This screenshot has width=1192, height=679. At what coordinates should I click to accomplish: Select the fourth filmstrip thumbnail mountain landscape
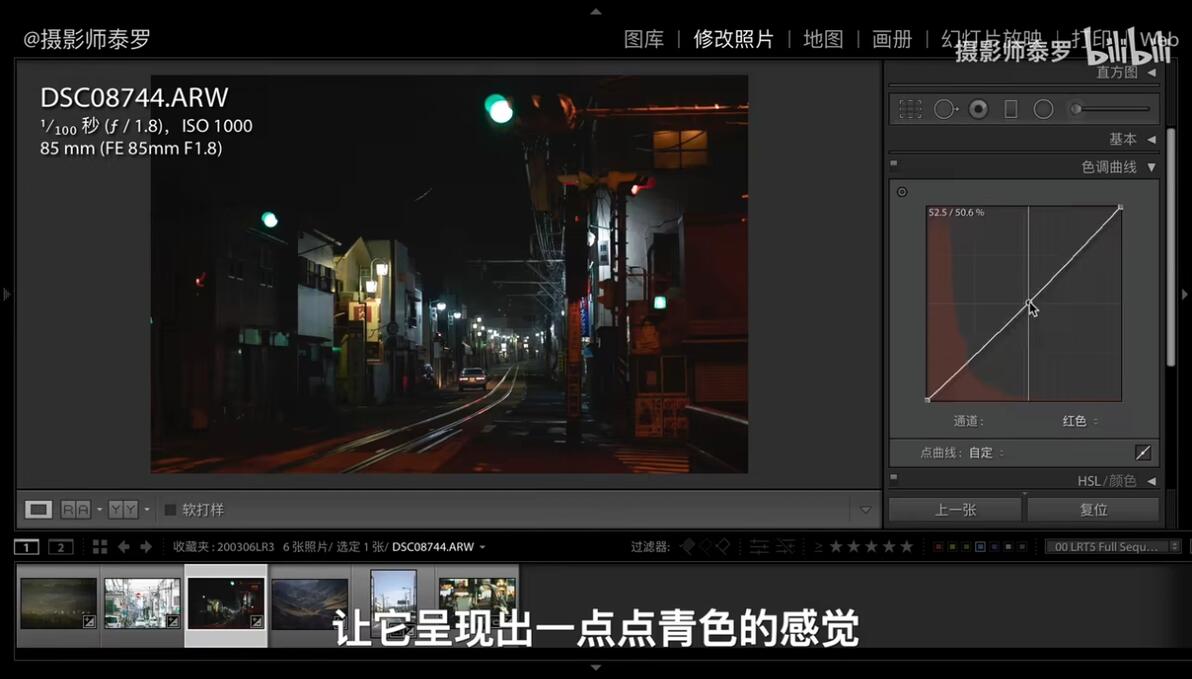(309, 604)
